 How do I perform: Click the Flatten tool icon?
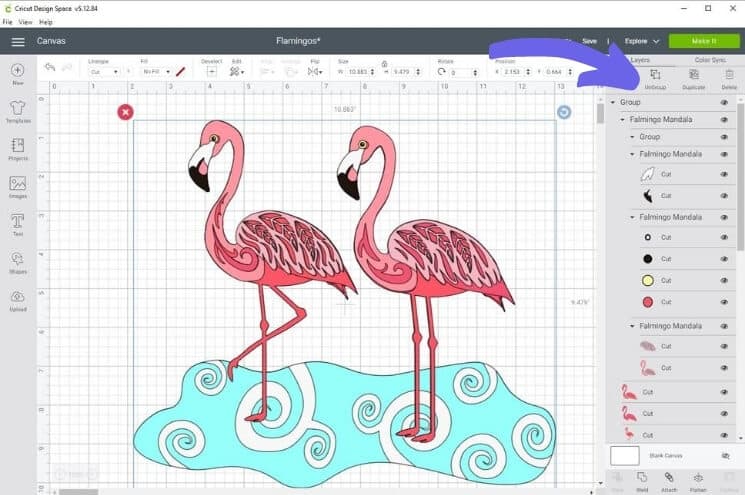698,477
